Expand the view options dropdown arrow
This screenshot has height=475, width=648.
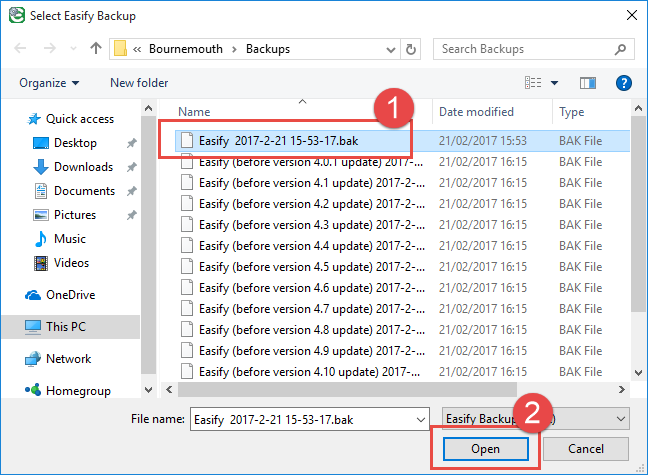[555, 83]
